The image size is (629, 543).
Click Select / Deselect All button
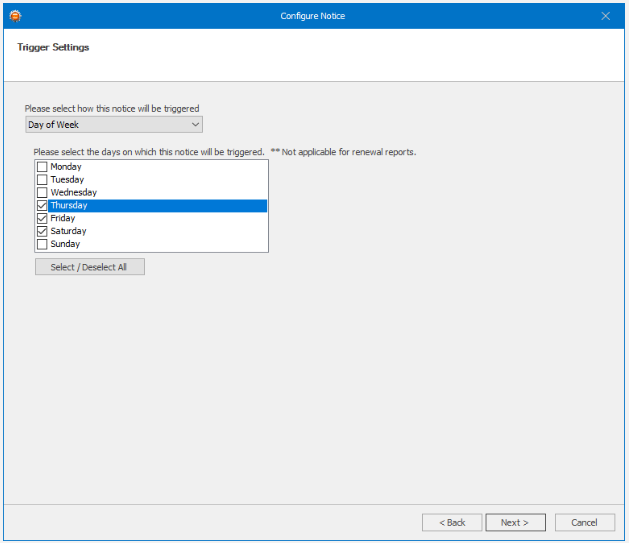click(x=90, y=267)
